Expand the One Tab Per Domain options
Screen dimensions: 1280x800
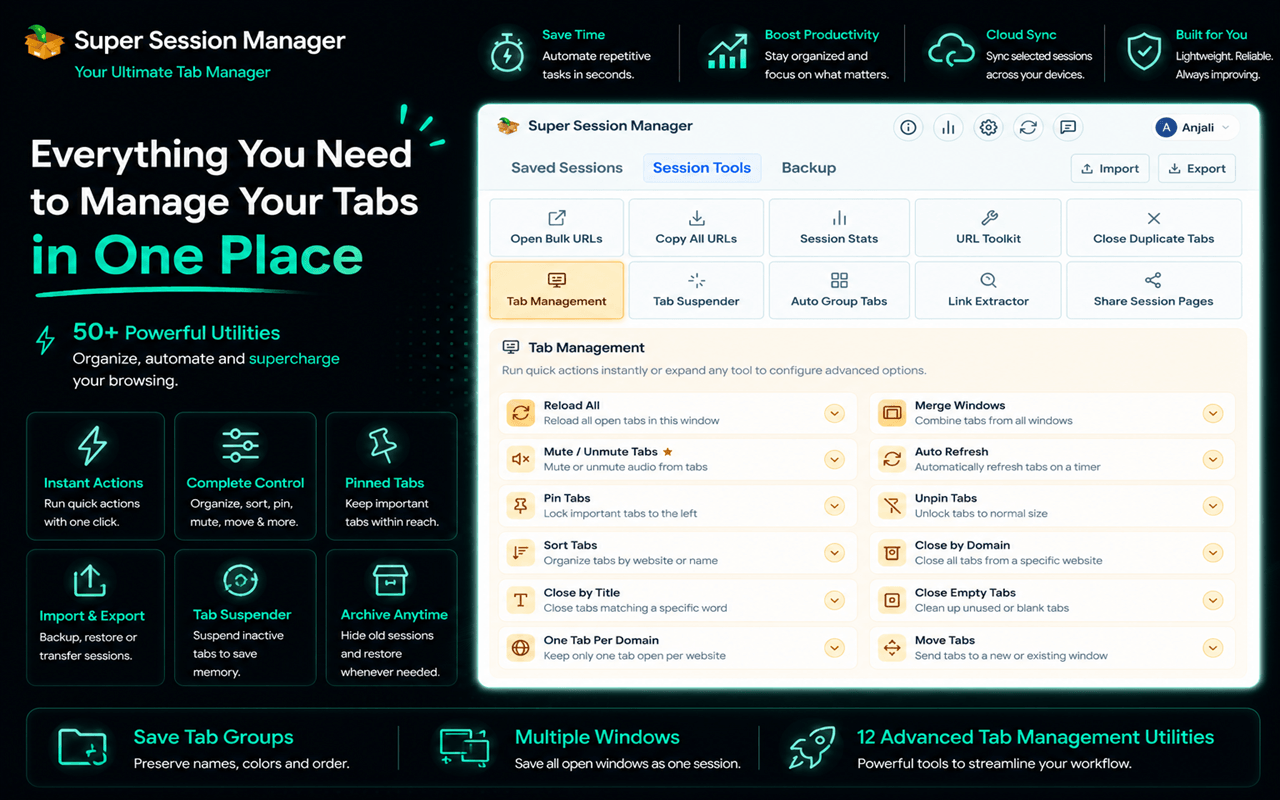coord(834,648)
